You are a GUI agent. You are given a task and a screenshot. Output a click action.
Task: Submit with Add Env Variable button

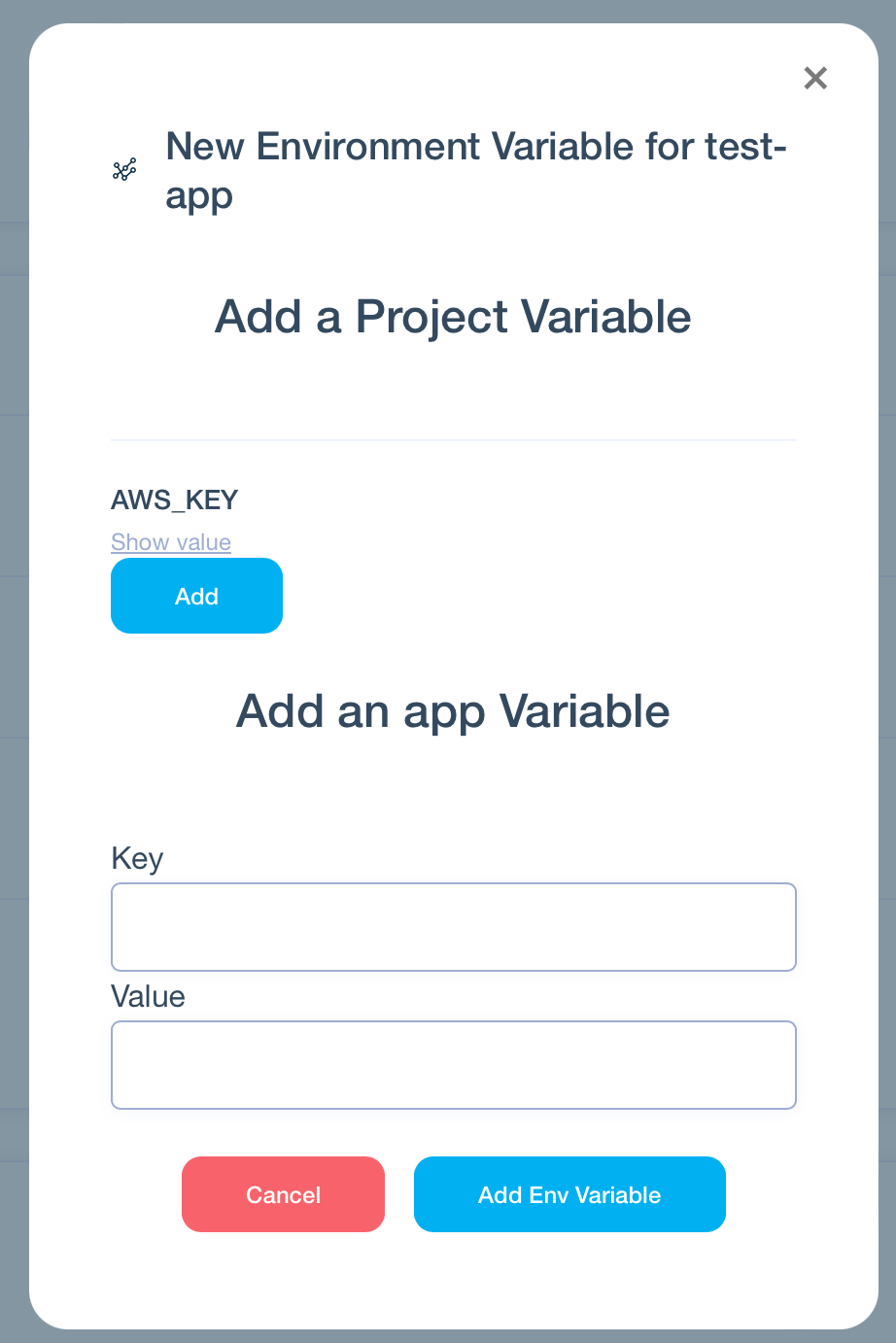(569, 1194)
